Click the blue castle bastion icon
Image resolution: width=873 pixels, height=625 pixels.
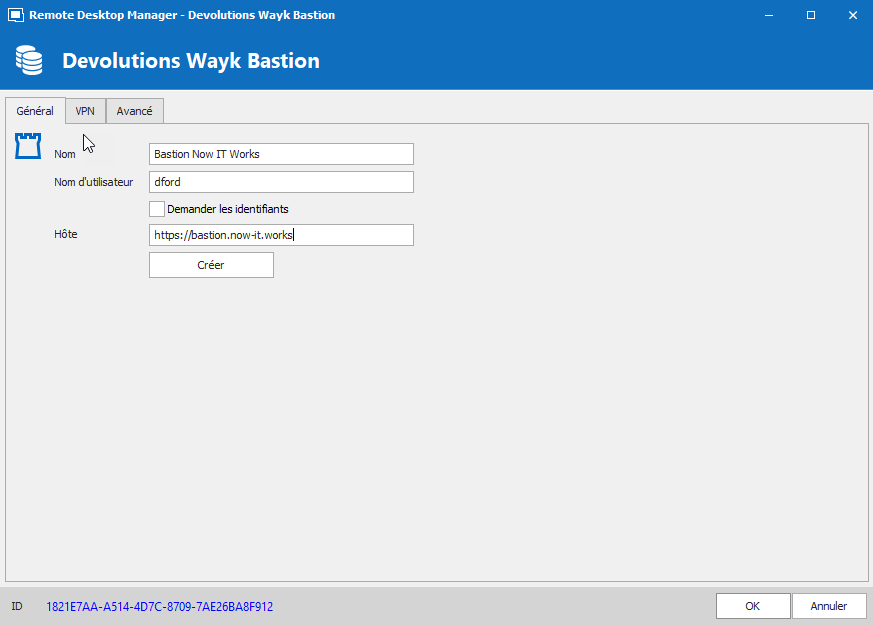tap(28, 146)
